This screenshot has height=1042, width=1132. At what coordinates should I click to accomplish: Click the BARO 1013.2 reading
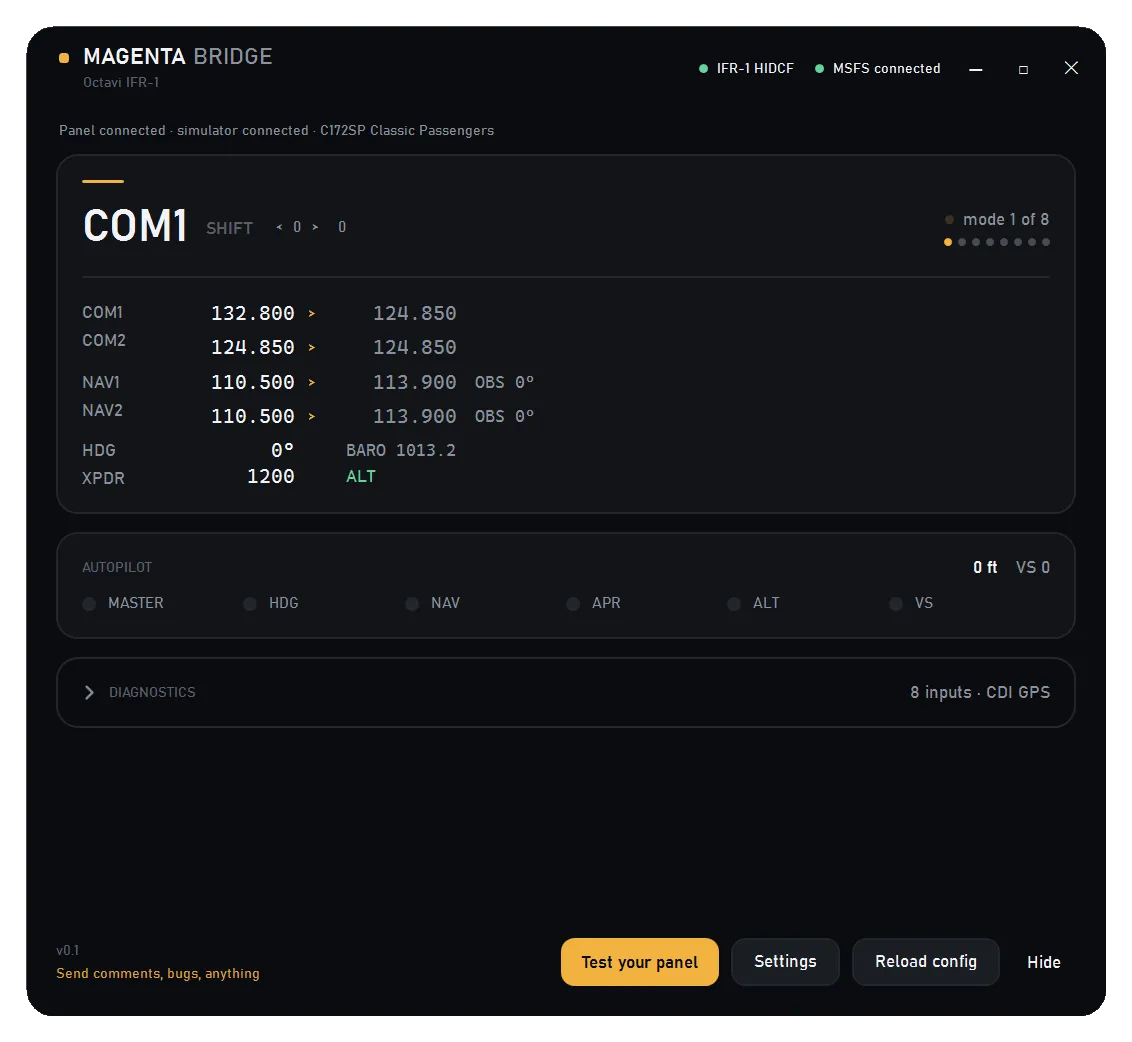click(x=401, y=451)
